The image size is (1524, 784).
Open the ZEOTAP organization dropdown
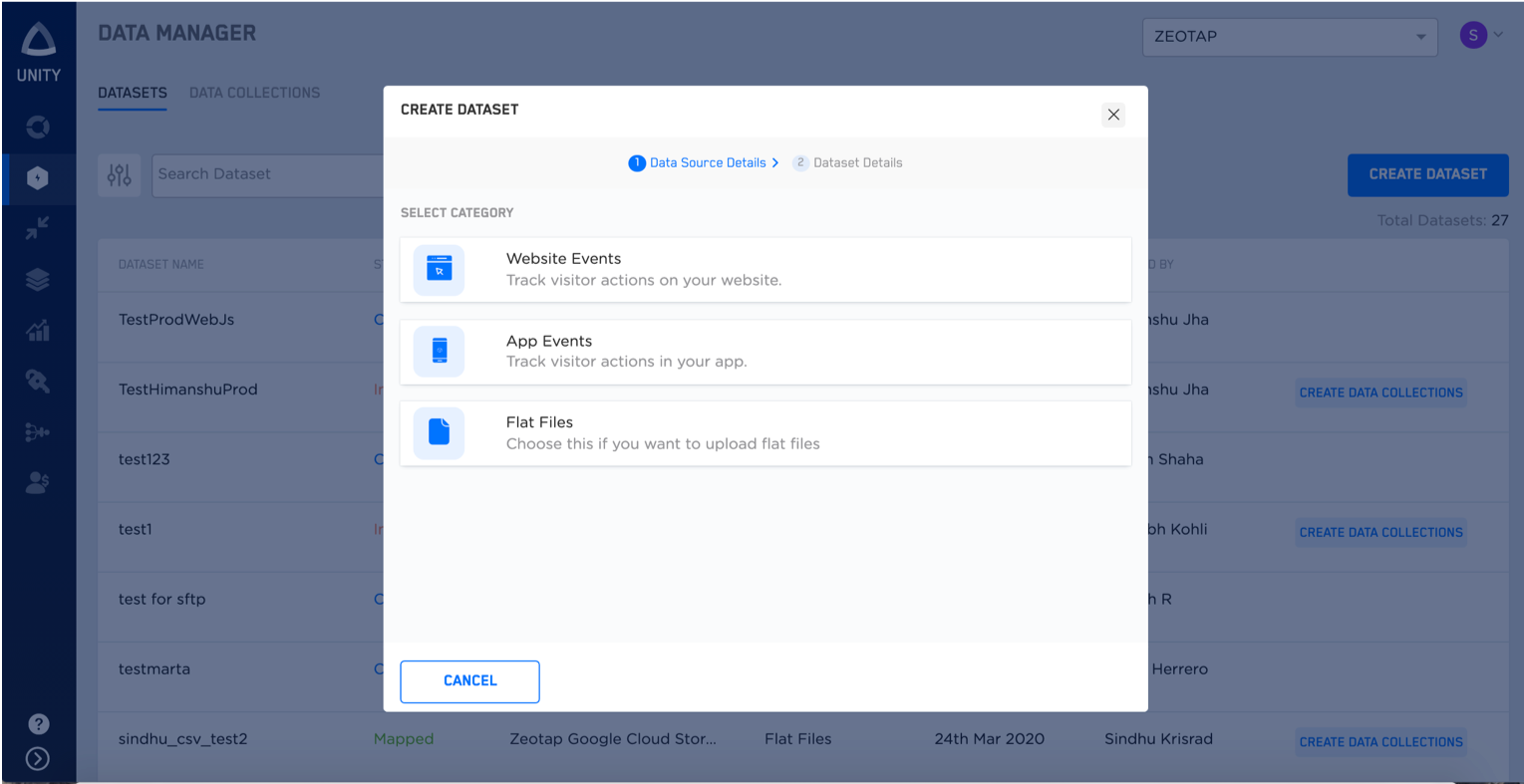[1290, 37]
